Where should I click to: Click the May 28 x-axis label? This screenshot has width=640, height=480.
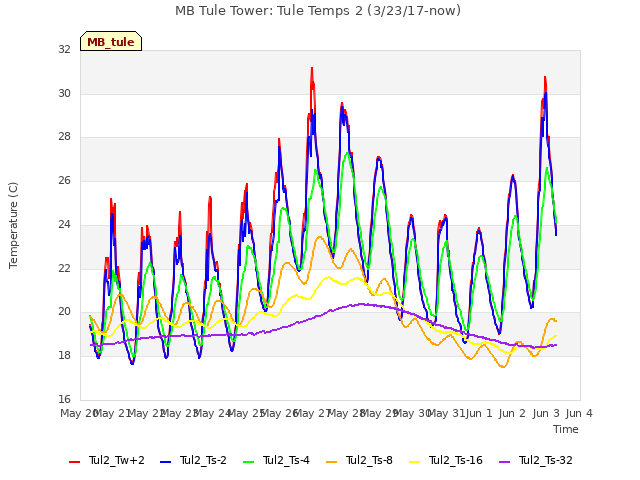click(x=346, y=413)
